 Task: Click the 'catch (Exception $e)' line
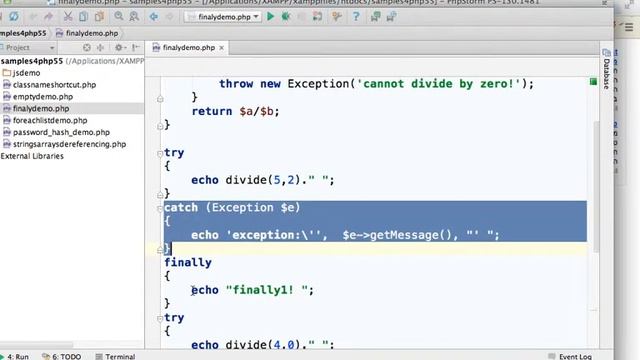[232, 208]
